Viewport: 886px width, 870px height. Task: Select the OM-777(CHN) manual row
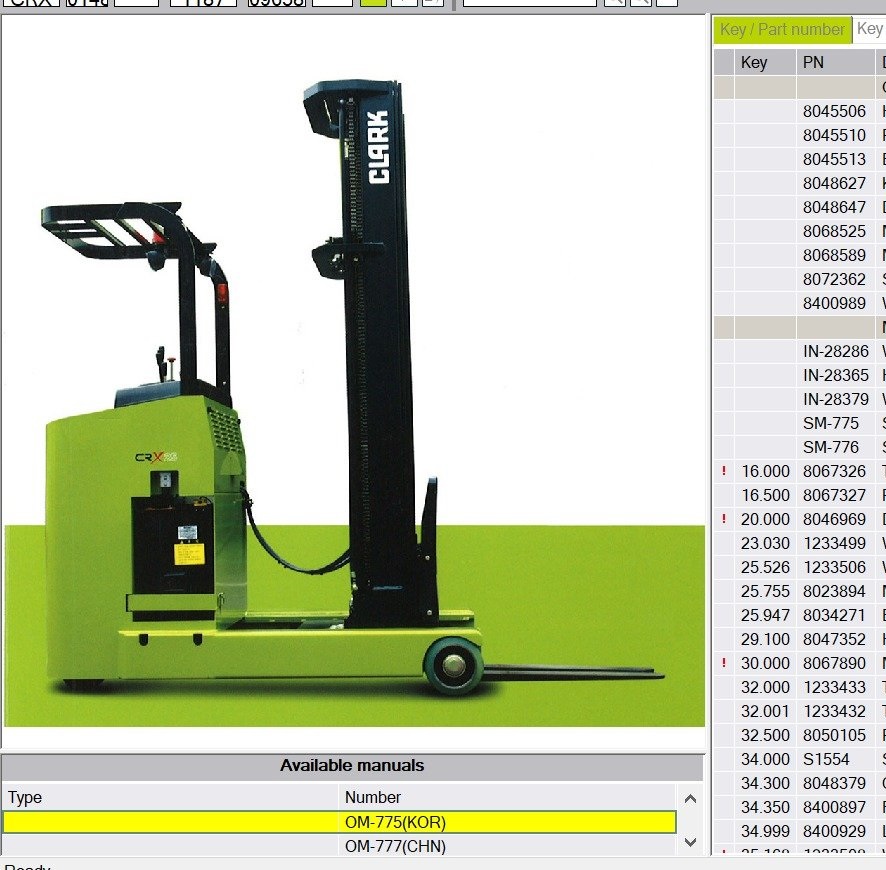pos(339,846)
